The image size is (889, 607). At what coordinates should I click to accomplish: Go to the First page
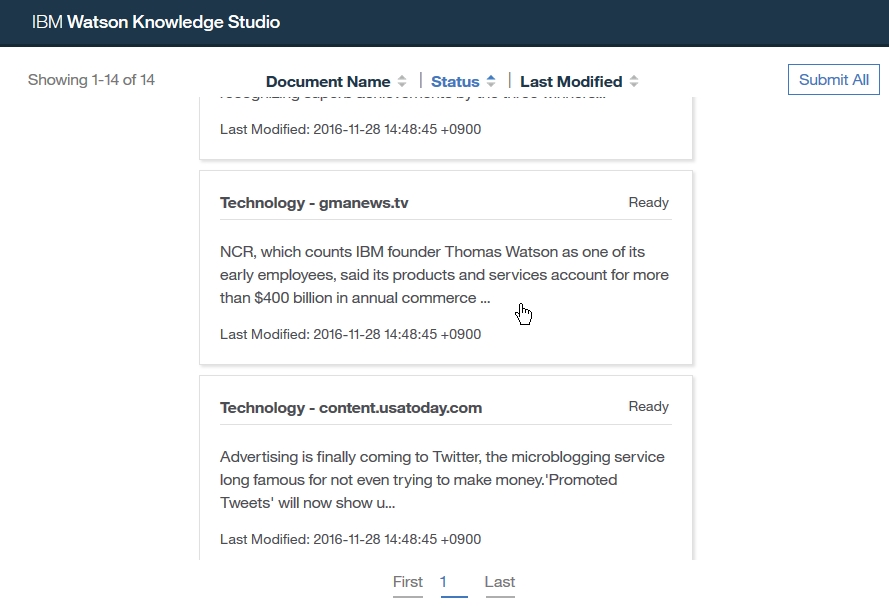tap(408, 582)
